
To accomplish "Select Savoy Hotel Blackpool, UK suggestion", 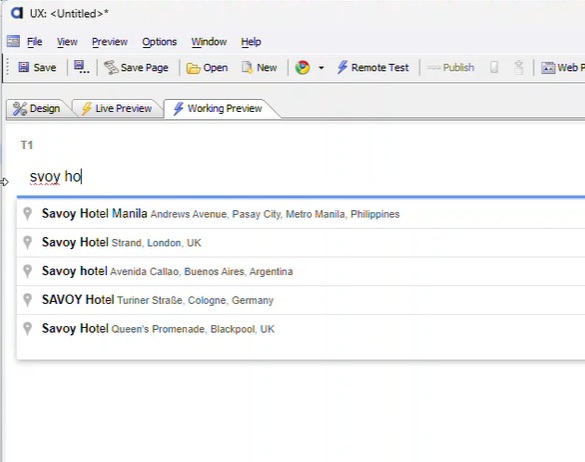I will click(301, 329).
